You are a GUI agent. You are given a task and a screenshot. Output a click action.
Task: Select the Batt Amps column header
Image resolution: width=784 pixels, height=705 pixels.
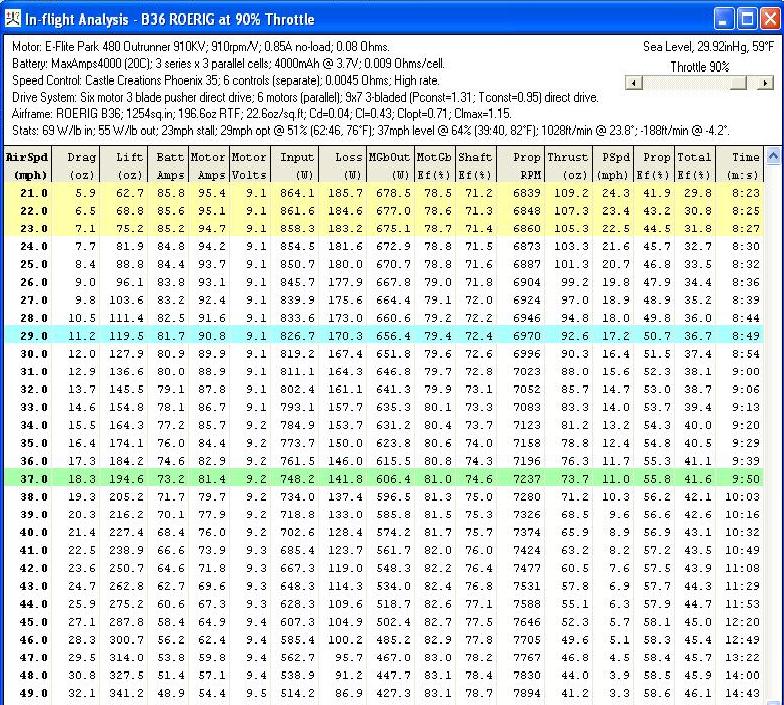click(166, 164)
